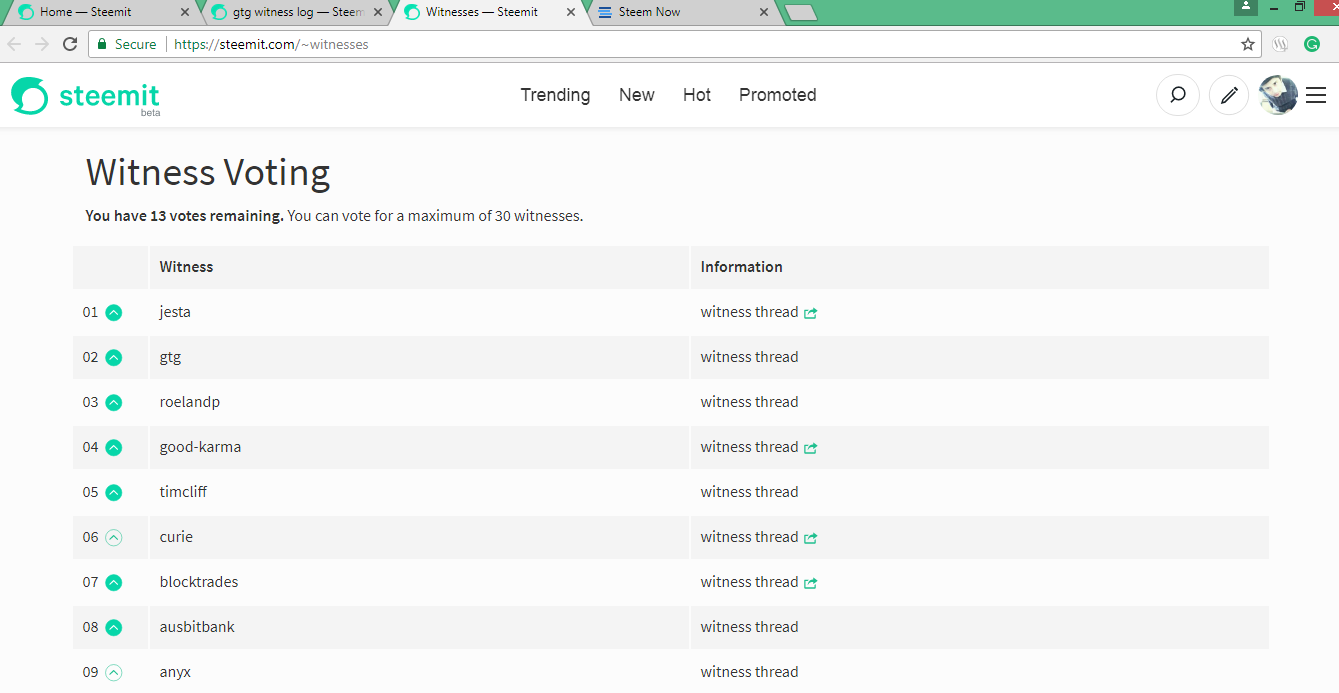Open the witness thread link for timcliff
This screenshot has height=693, width=1339.
coord(749,492)
